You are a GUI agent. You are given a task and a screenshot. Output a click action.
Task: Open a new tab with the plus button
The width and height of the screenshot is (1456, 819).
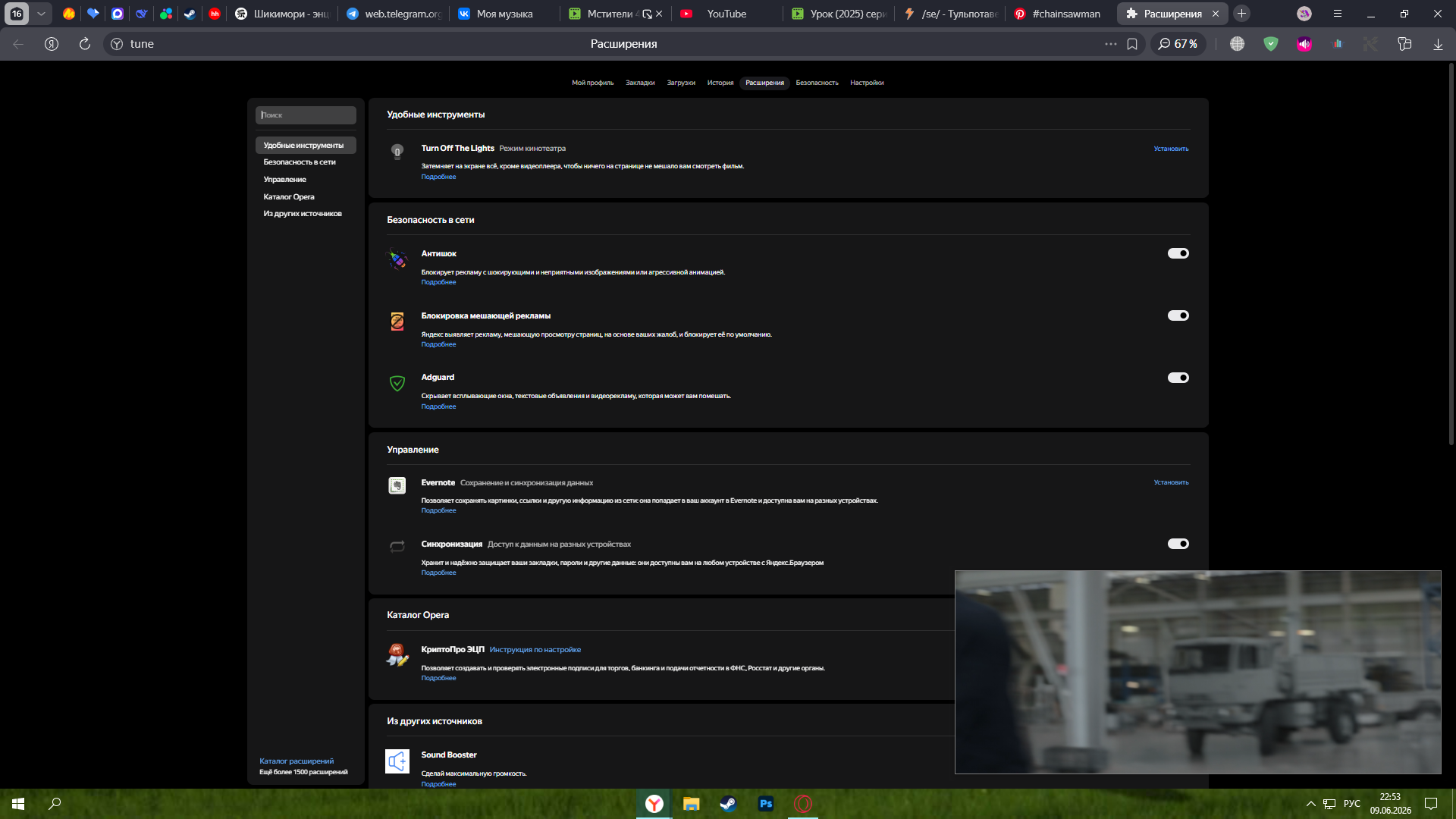1241,14
